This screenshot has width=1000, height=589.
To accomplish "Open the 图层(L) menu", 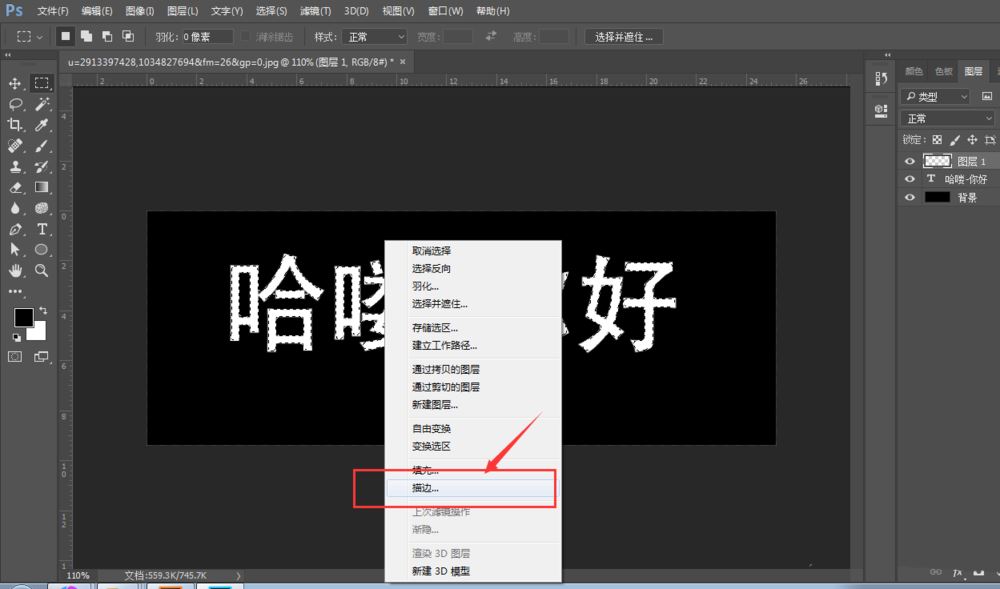I will coord(182,11).
